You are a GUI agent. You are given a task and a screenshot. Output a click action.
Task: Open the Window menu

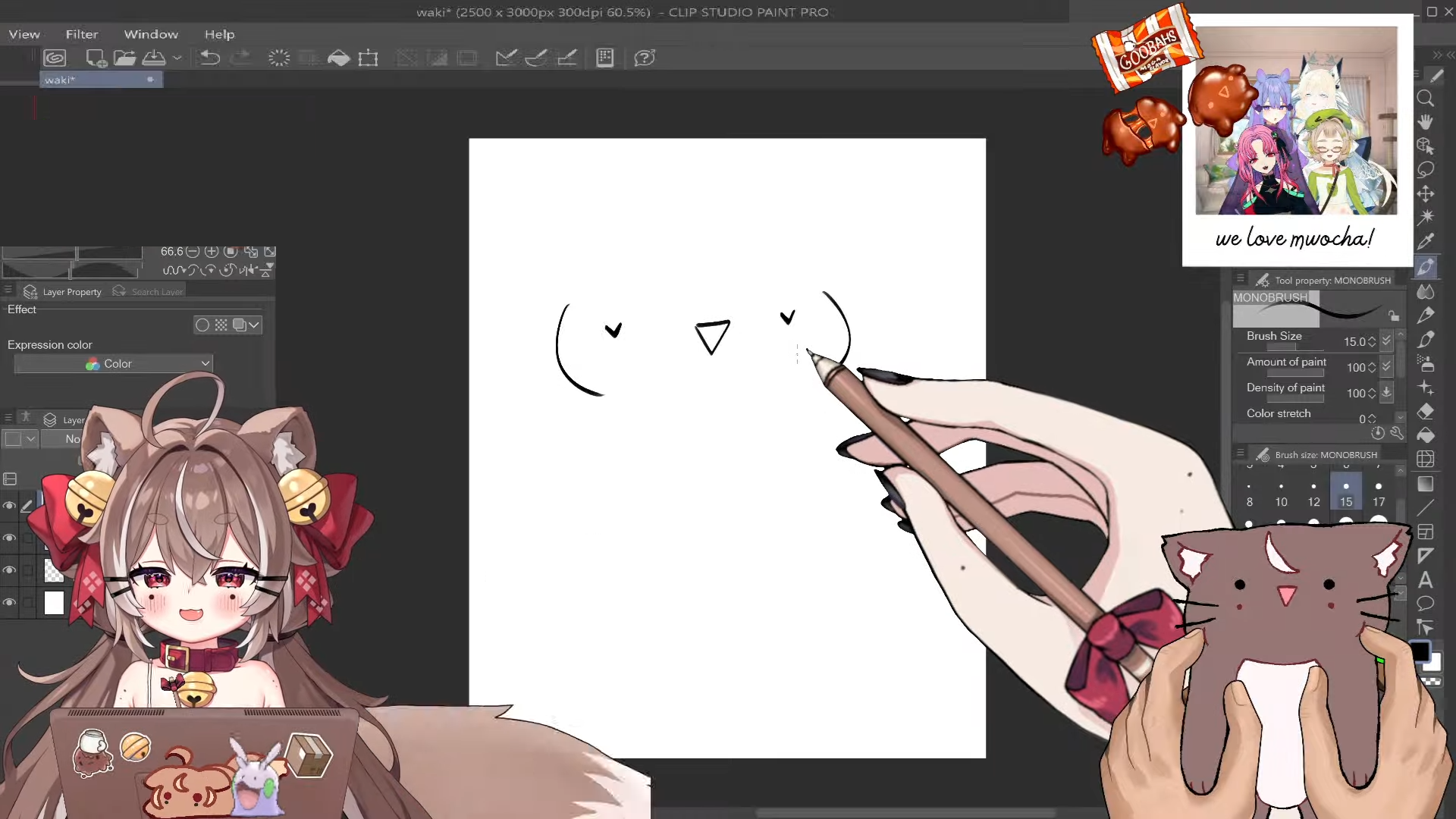[151, 34]
